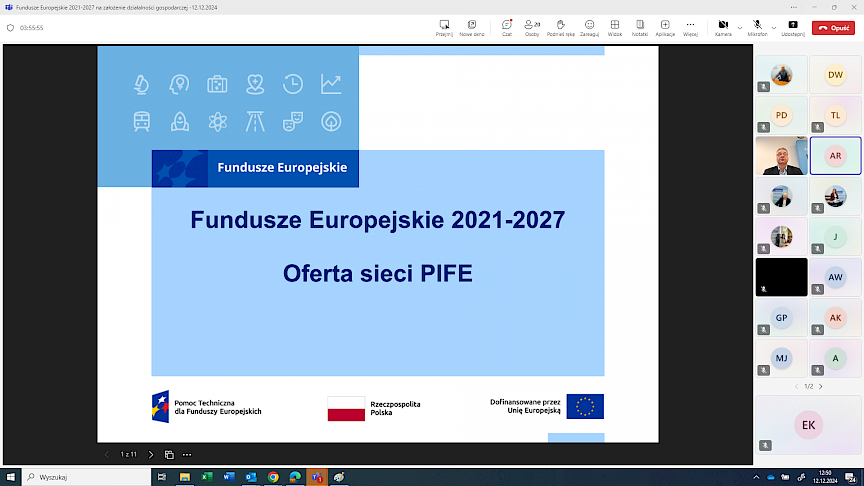The image size is (864, 486).
Task: Open Windows Start menu
Action: click(10, 477)
